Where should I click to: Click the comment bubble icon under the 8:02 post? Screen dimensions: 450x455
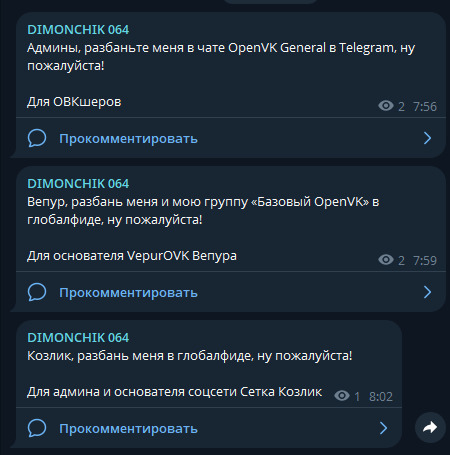pos(37,428)
